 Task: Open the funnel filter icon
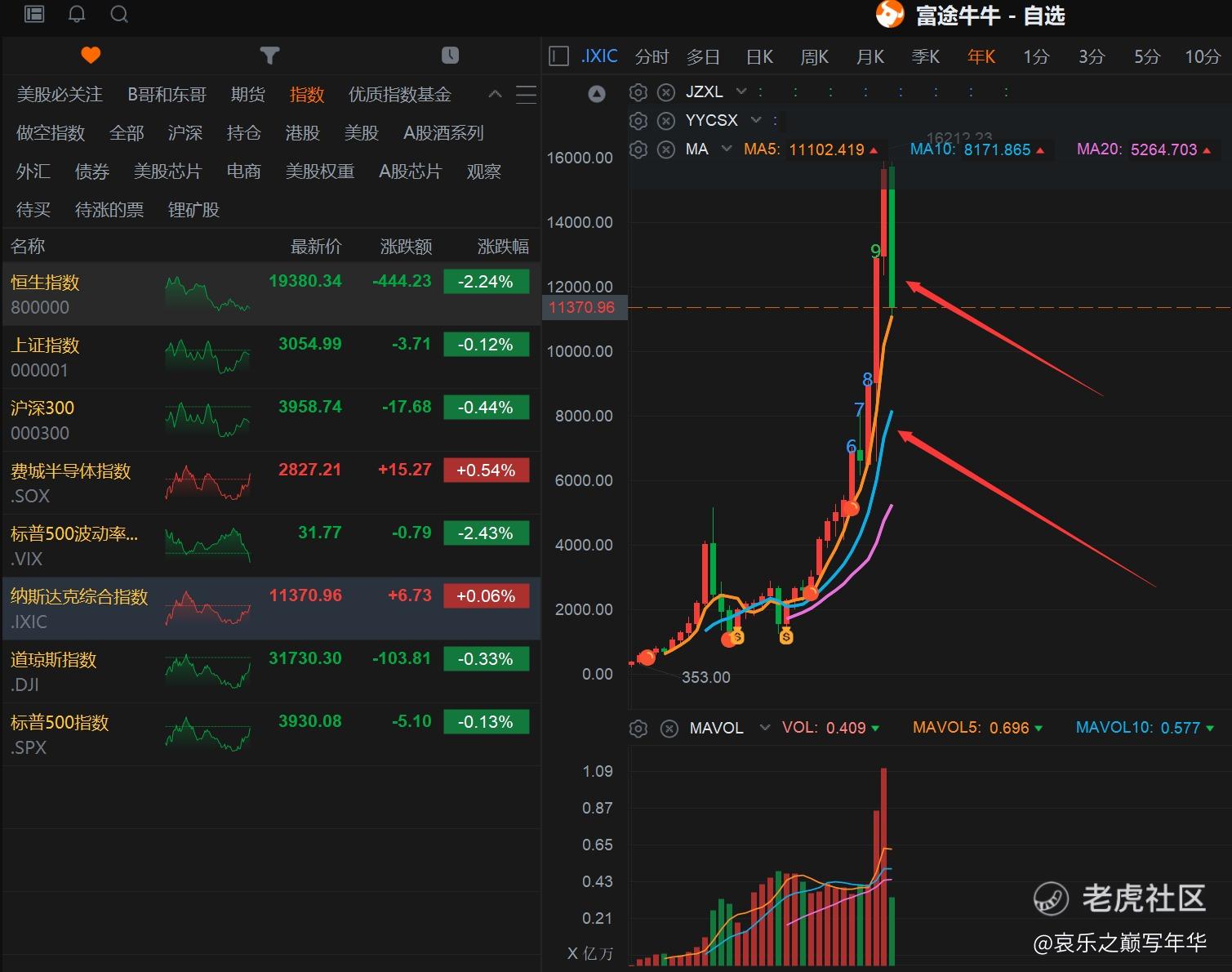(269, 56)
